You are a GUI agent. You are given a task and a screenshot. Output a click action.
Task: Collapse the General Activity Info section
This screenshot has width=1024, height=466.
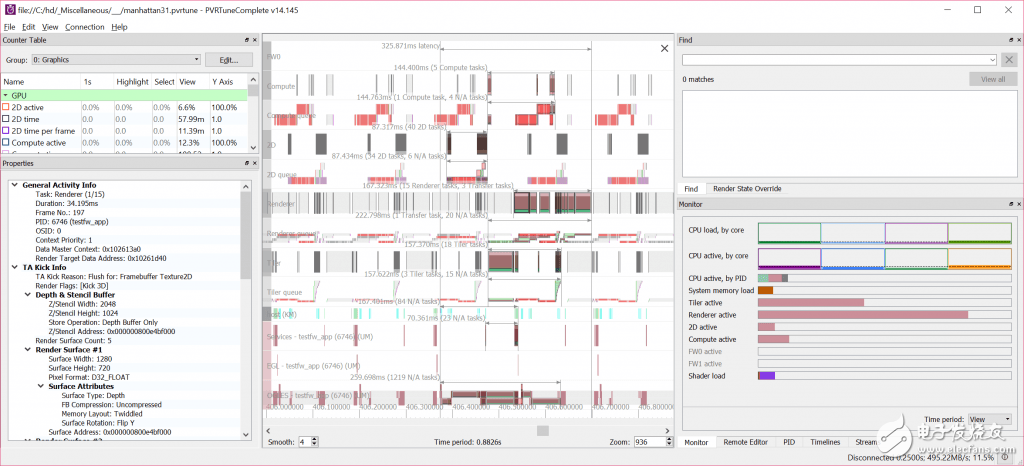(x=13, y=185)
